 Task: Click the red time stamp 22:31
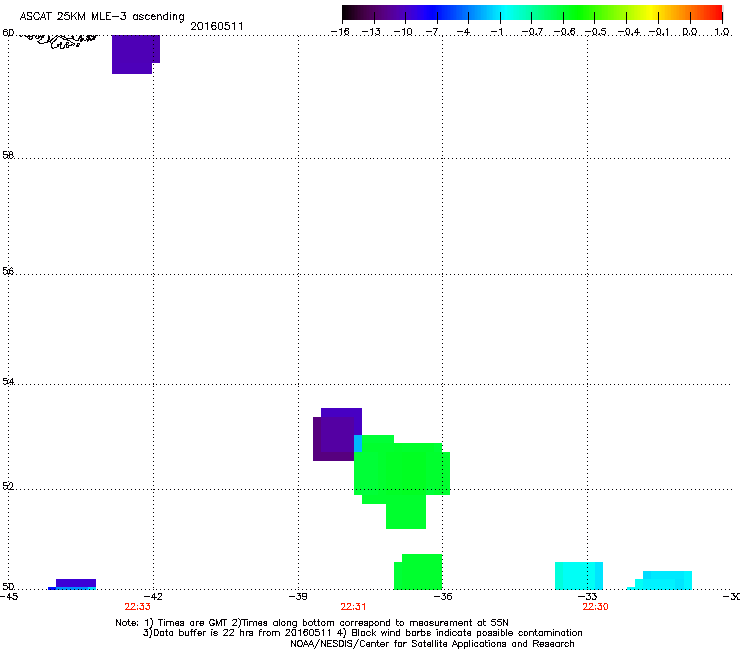click(x=353, y=607)
